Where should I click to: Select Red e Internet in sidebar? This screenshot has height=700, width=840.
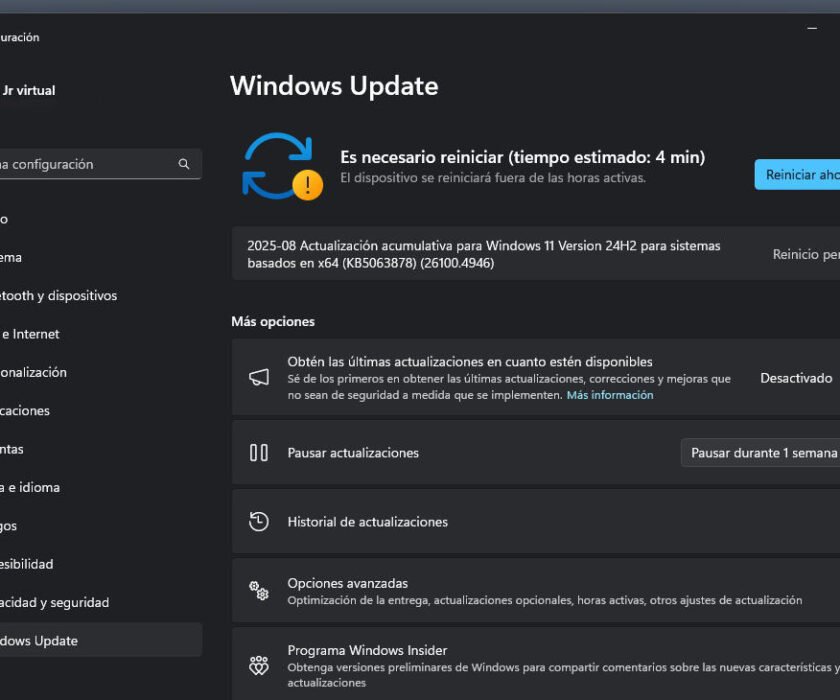[x=101, y=334]
